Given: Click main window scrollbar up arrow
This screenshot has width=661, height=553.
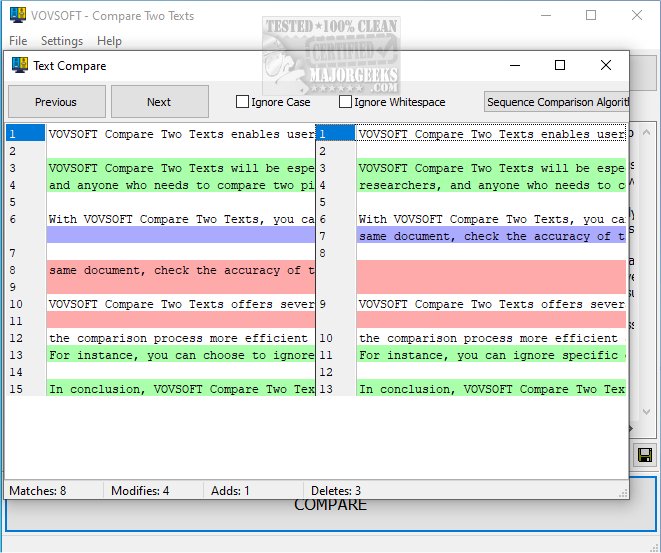Looking at the screenshot, I should [x=646, y=132].
